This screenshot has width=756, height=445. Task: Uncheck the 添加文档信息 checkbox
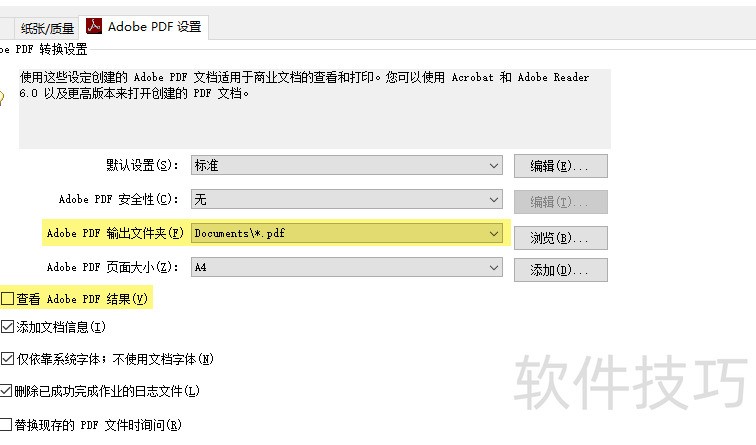(x=8, y=326)
